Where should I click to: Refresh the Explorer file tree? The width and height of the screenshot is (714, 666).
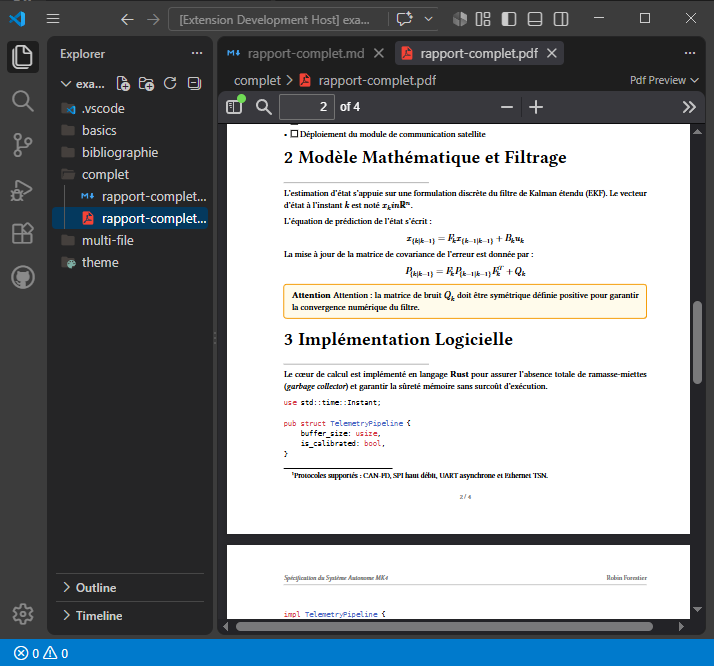(x=170, y=83)
